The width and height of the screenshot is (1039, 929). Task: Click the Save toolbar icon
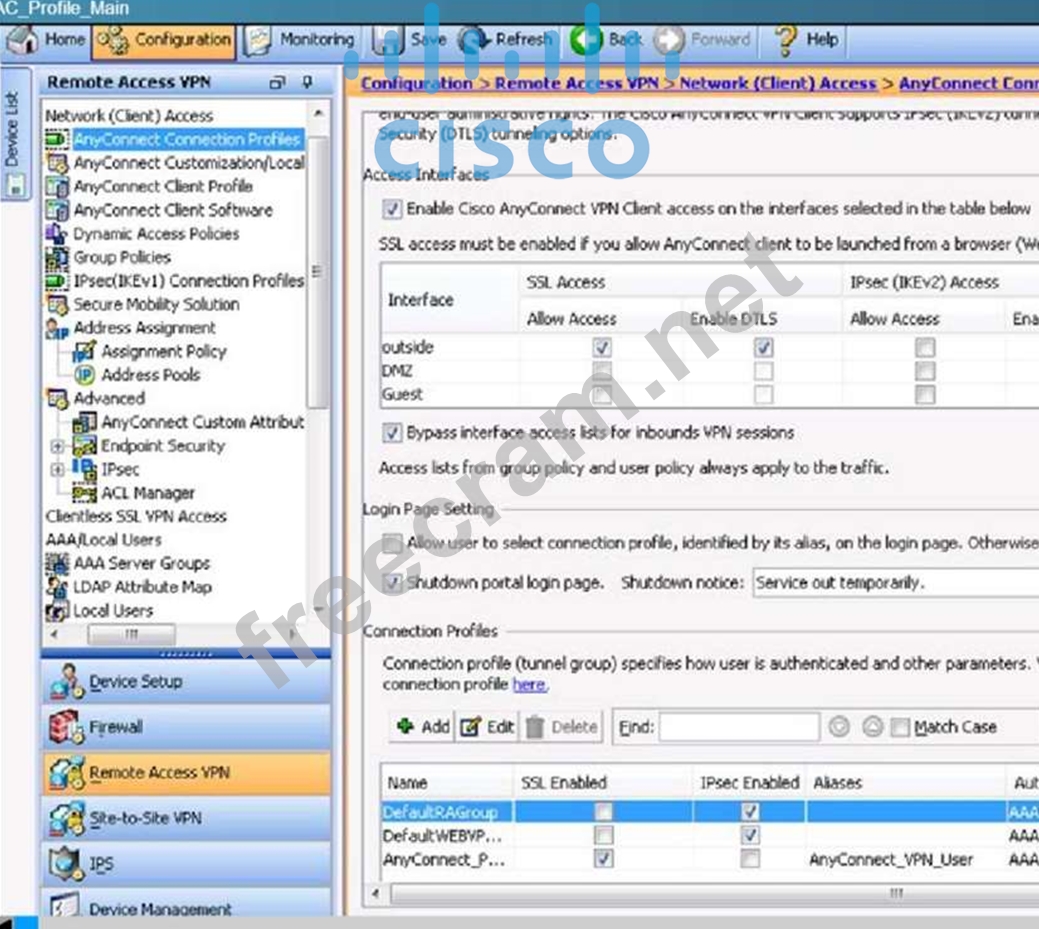point(388,41)
